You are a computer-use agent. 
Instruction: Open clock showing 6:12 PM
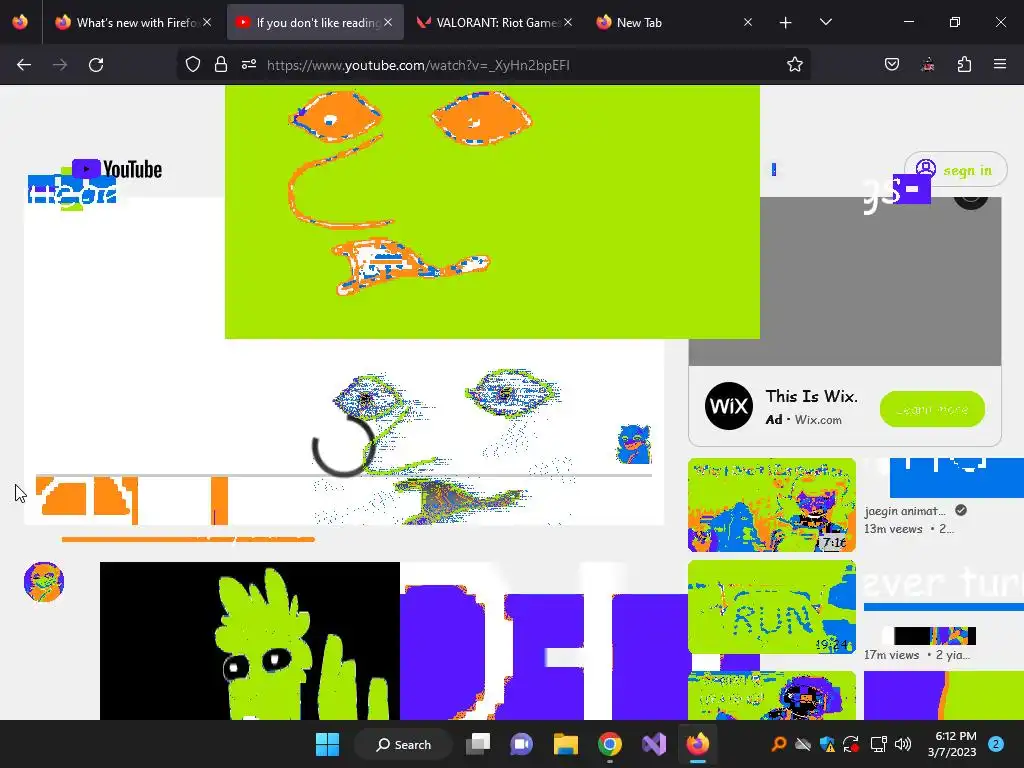point(952,744)
